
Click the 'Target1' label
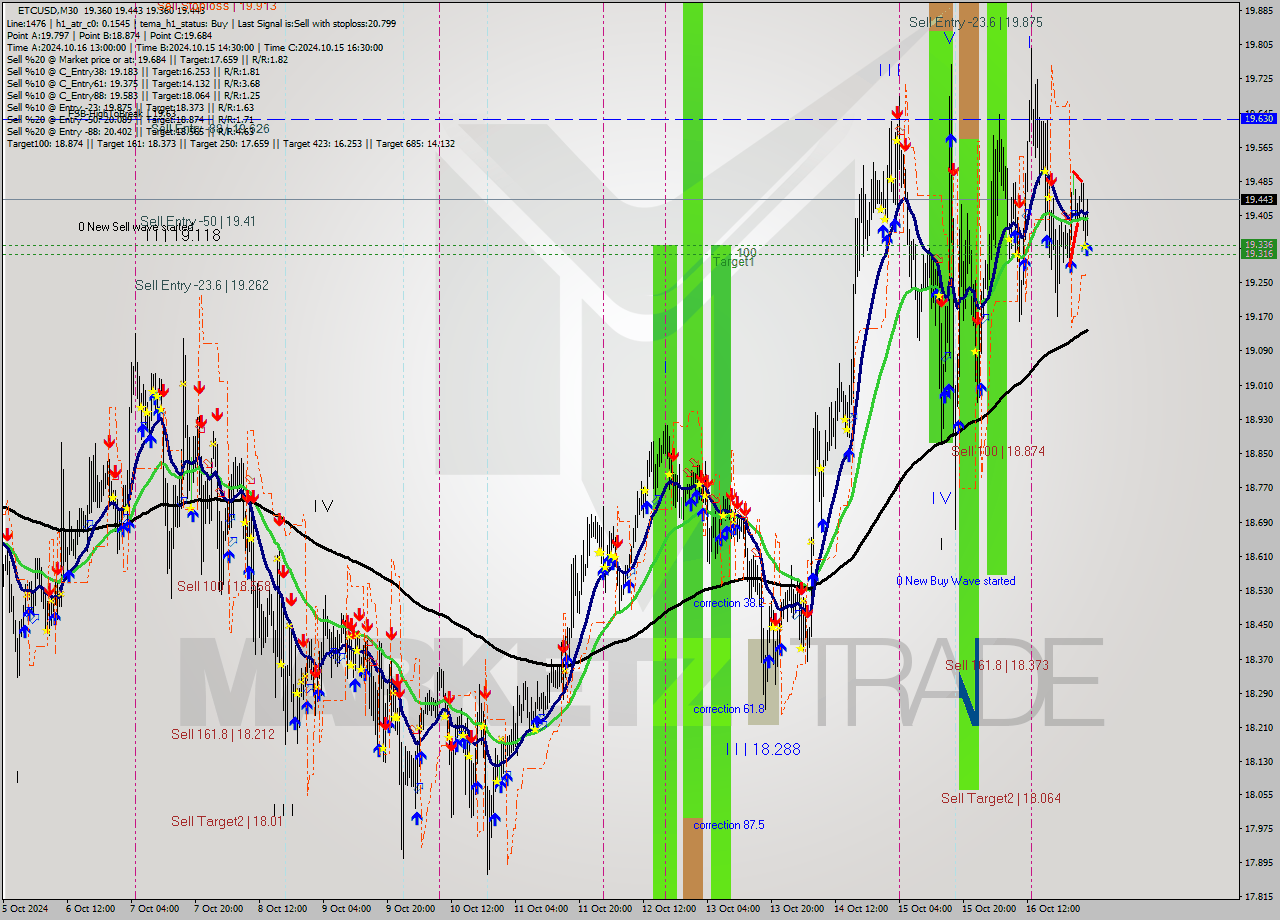(x=733, y=261)
